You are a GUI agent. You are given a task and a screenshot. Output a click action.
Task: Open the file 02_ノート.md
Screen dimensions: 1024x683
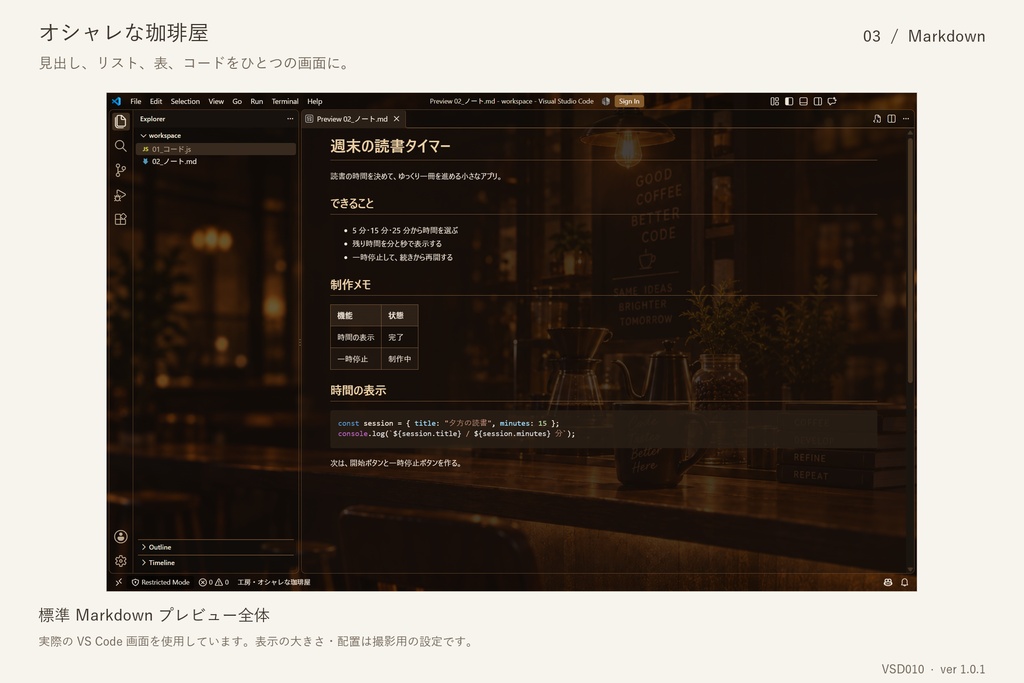(x=216, y=161)
